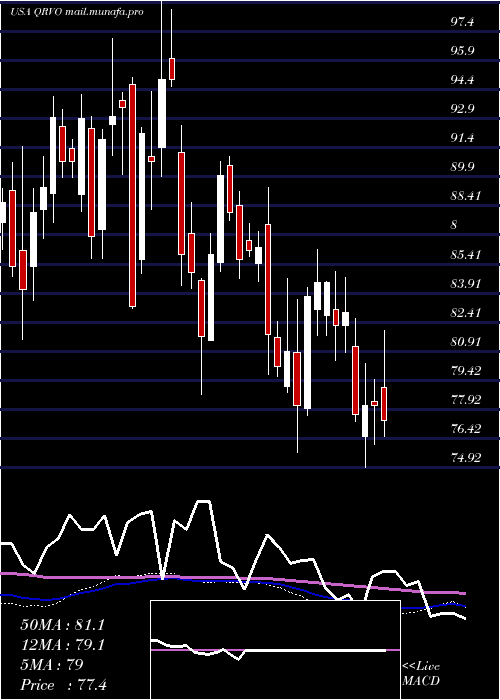Select the 97.4 price axis label
The height and width of the screenshot is (700, 500).
(462, 22)
